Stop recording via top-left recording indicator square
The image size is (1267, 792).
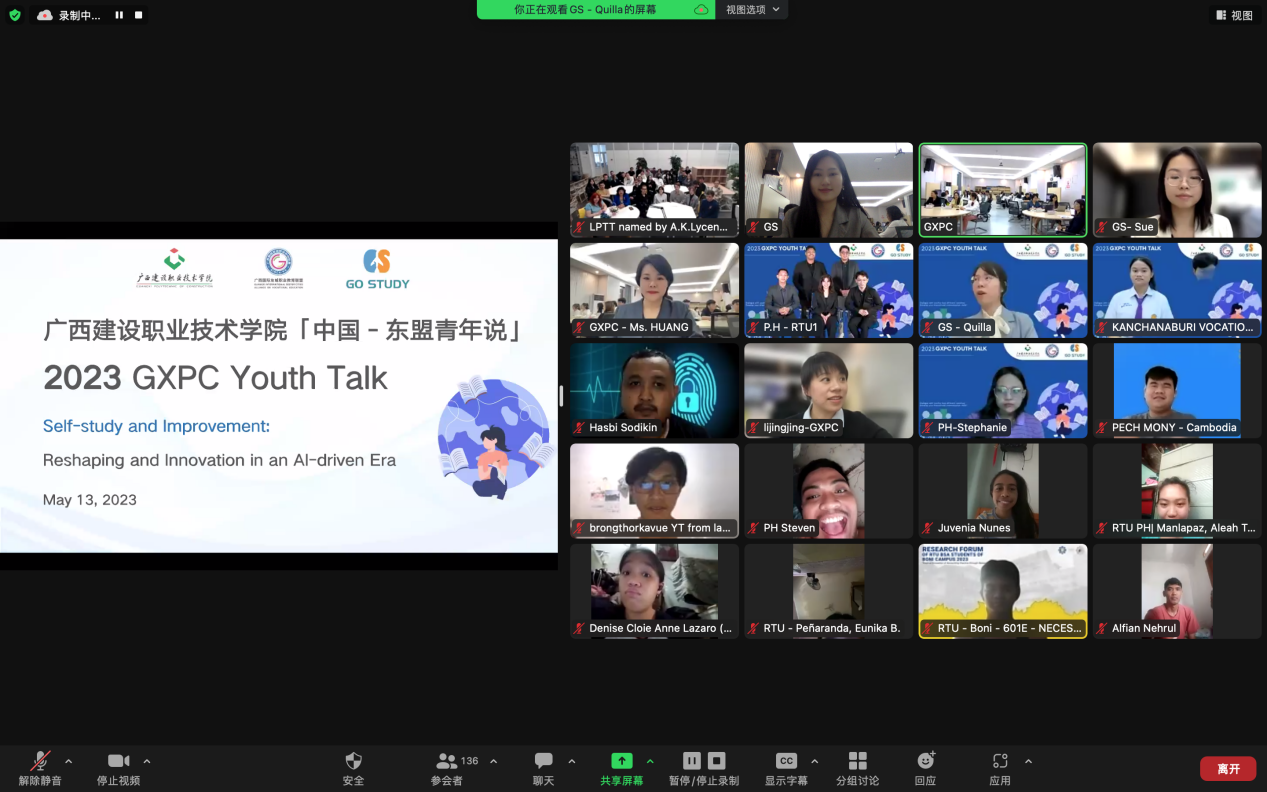(x=138, y=15)
